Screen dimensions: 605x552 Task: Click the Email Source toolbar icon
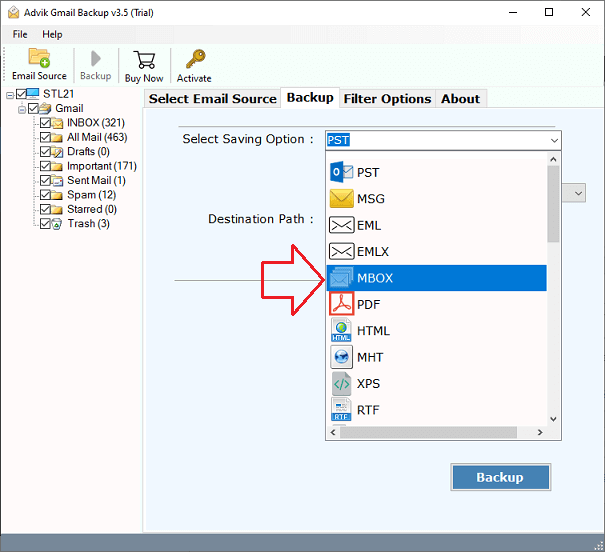pyautogui.click(x=39, y=58)
